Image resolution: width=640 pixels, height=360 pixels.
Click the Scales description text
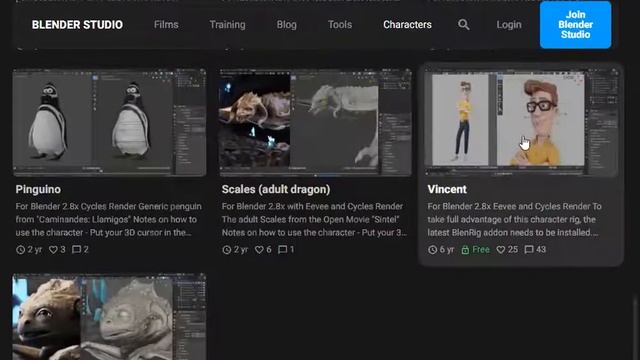point(314,220)
